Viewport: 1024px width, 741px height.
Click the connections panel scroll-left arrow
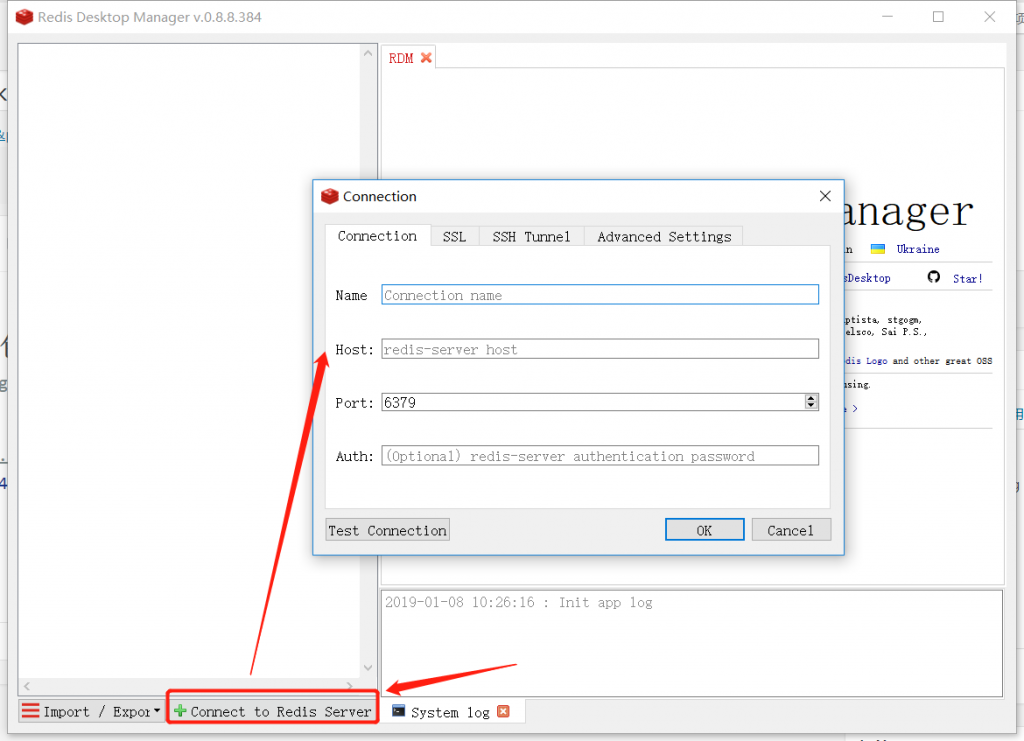(27, 686)
